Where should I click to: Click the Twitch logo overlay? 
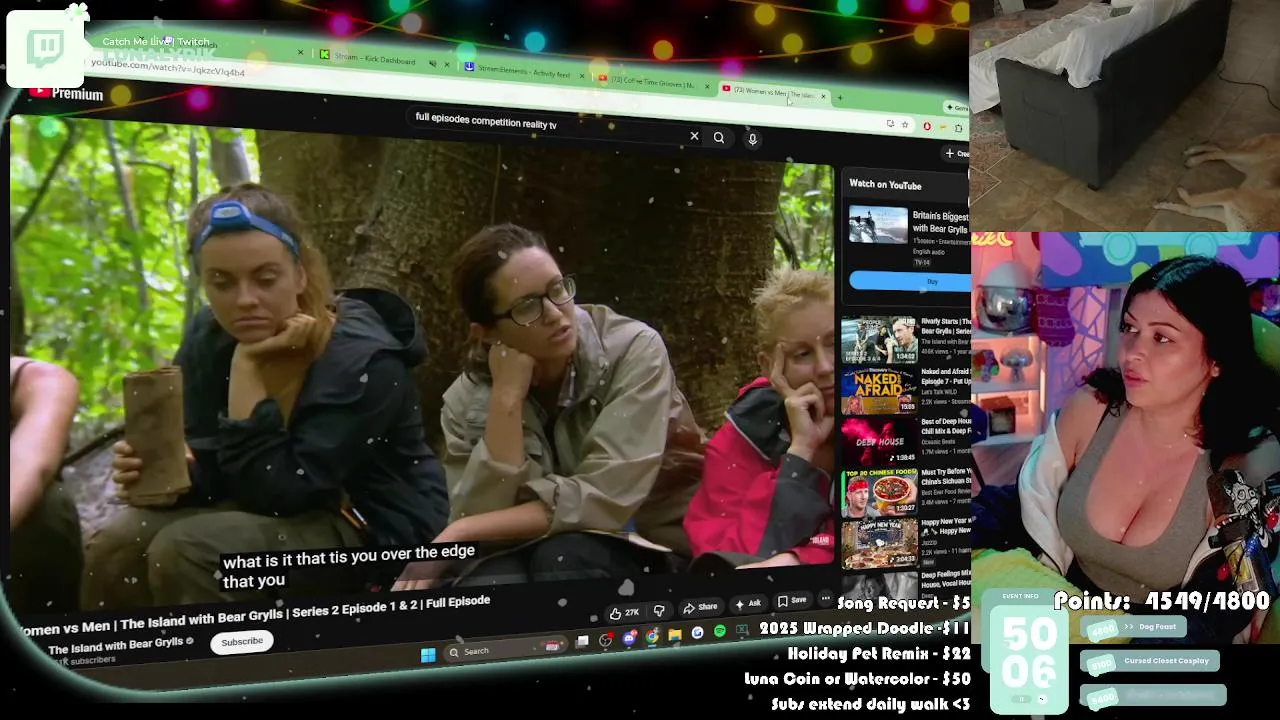(x=45, y=47)
